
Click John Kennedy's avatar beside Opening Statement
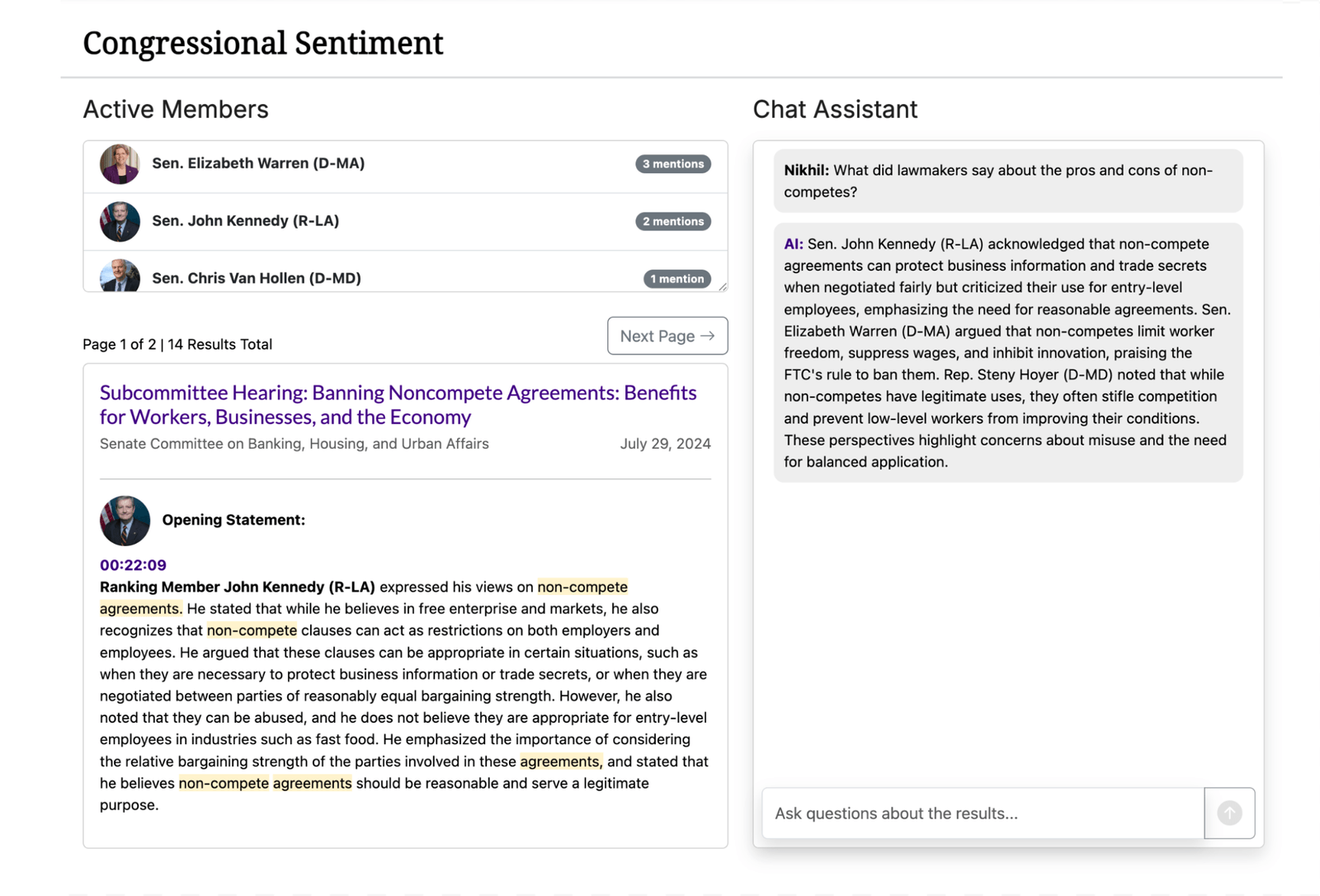pyautogui.click(x=125, y=521)
